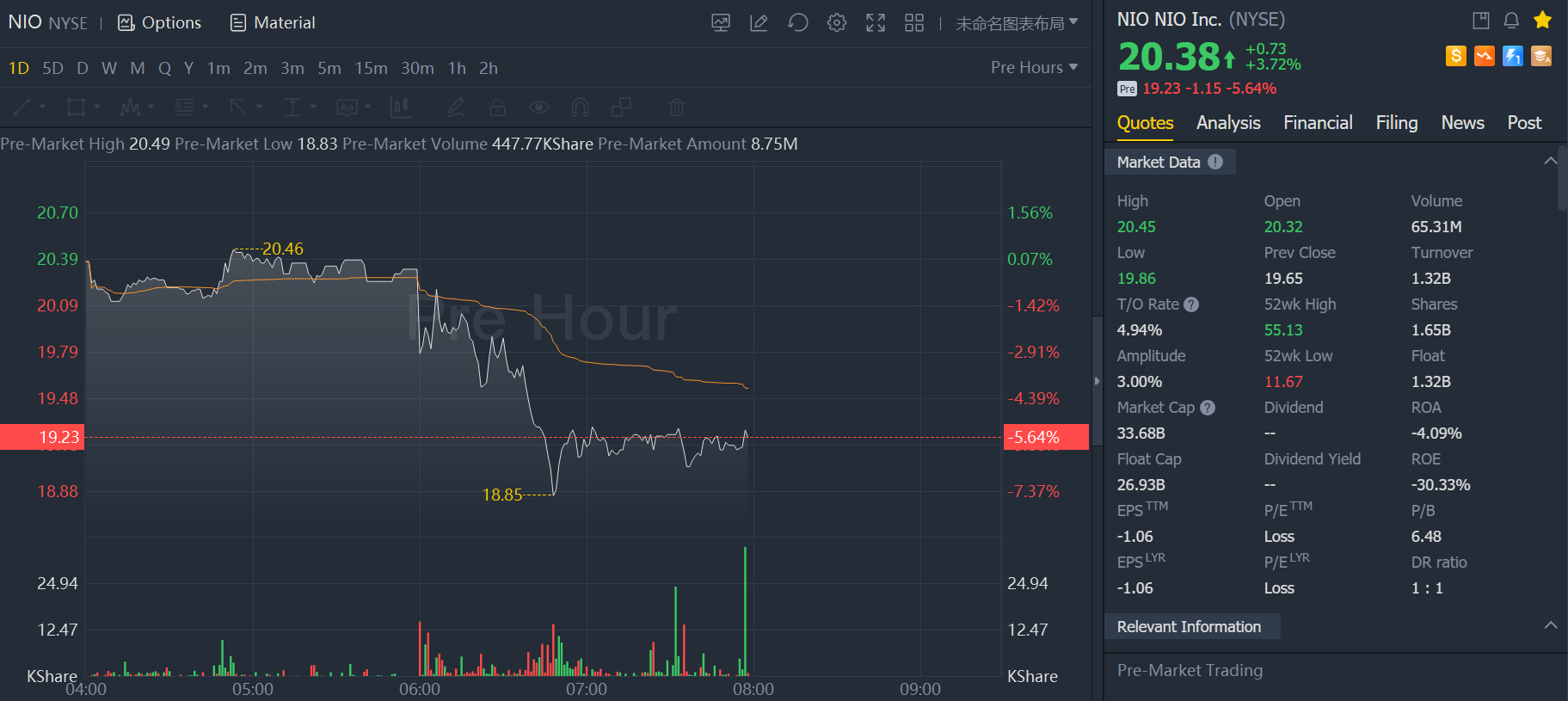
Task: Open wave pattern tool dropdown arrow
Action: coord(151,107)
